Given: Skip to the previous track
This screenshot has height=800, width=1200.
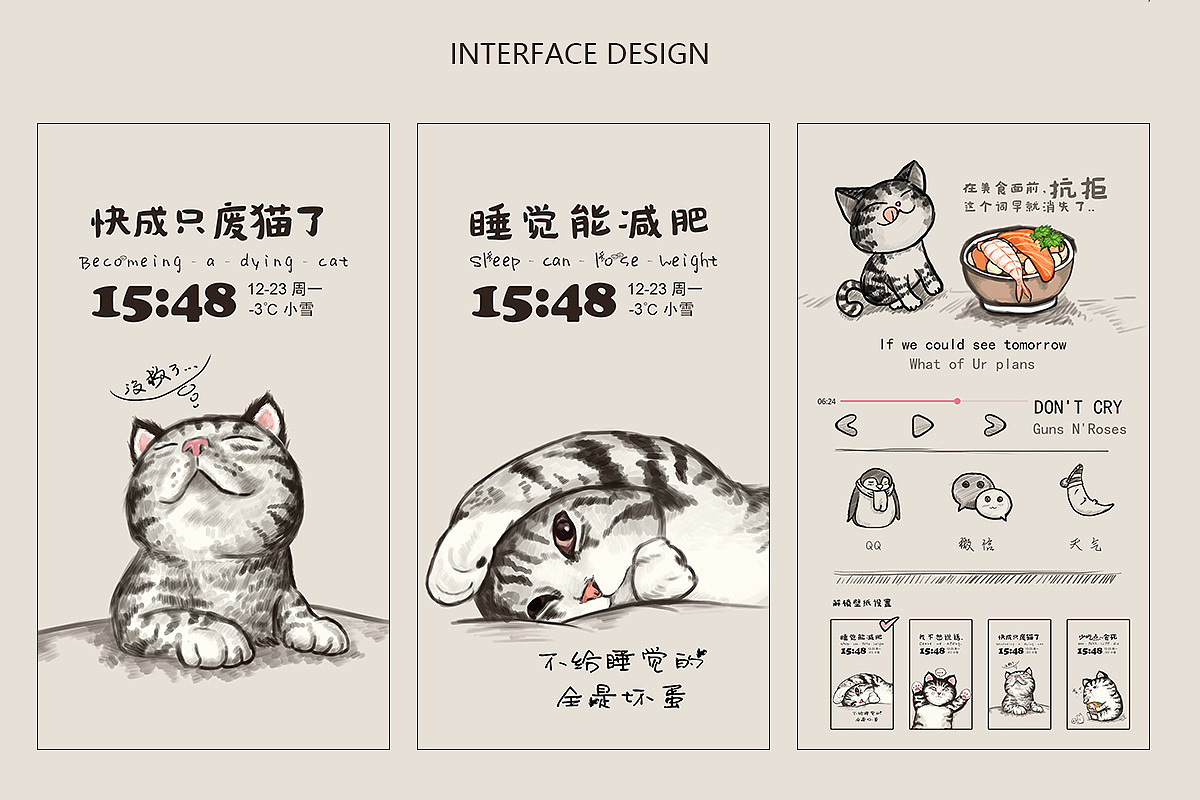Looking at the screenshot, I should [846, 426].
